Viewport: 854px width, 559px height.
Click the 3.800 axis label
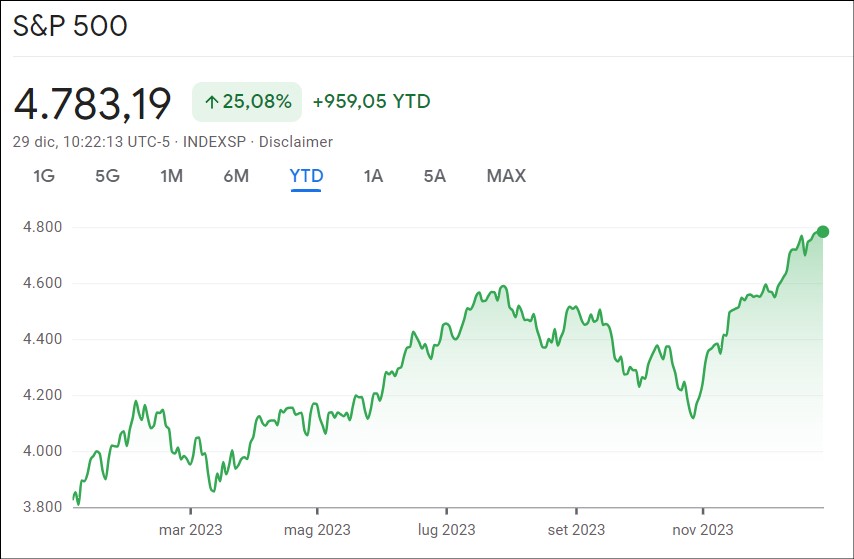click(x=42, y=507)
